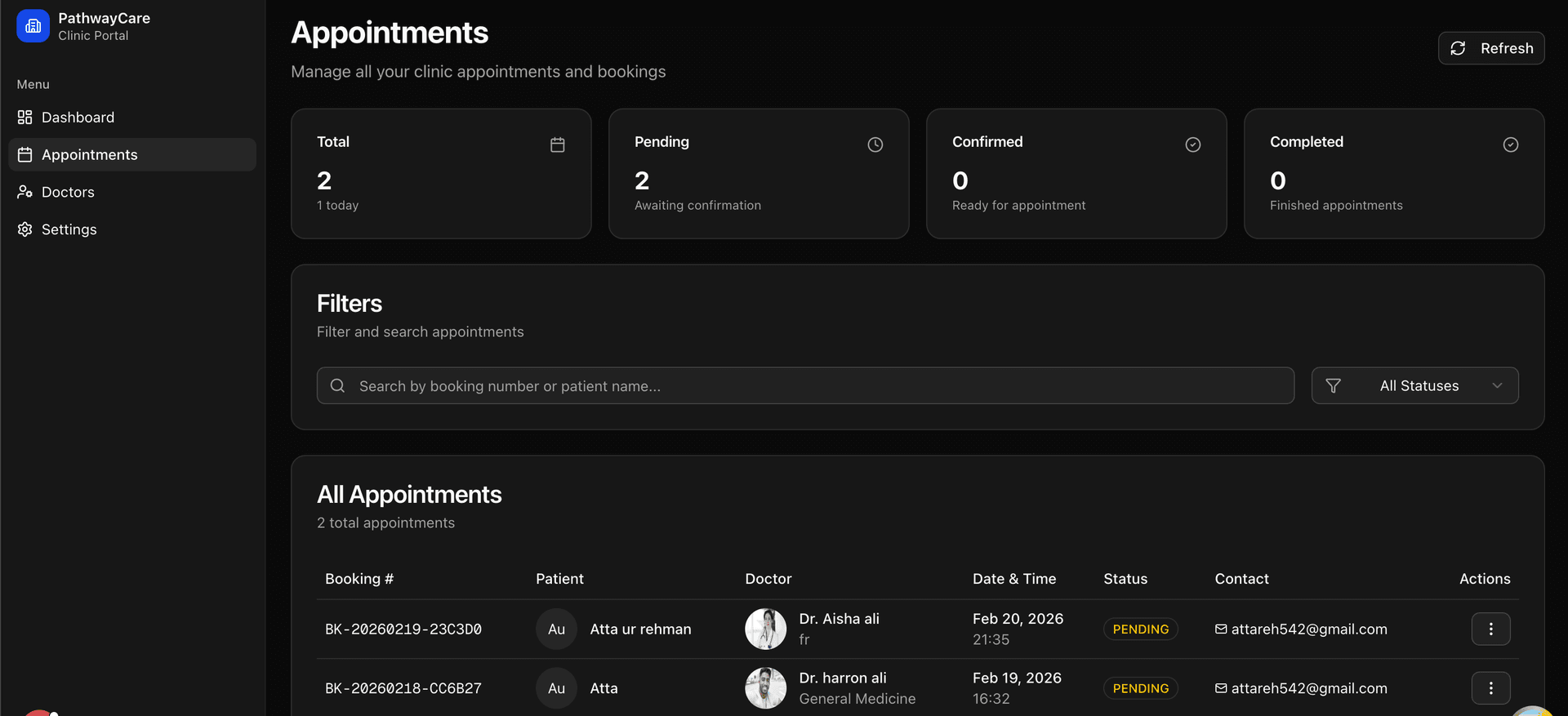The width and height of the screenshot is (1568, 716).
Task: Click the Date & Time column header
Action: (x=1014, y=579)
